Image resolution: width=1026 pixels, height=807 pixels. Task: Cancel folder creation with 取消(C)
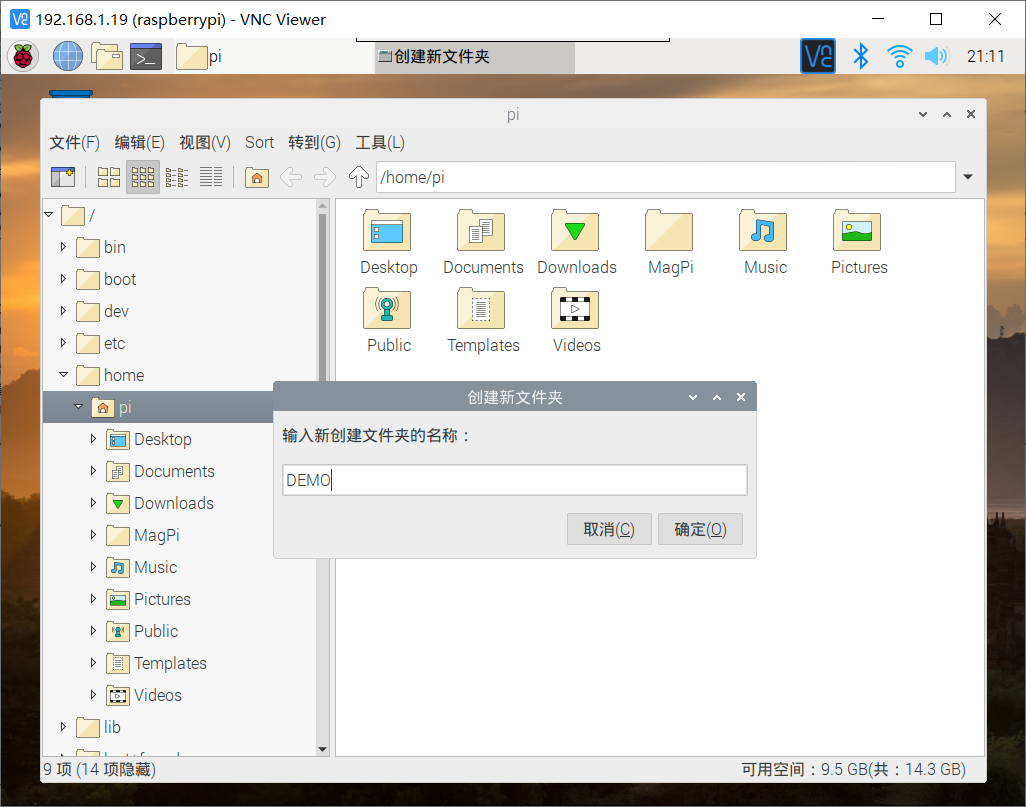pyautogui.click(x=609, y=529)
